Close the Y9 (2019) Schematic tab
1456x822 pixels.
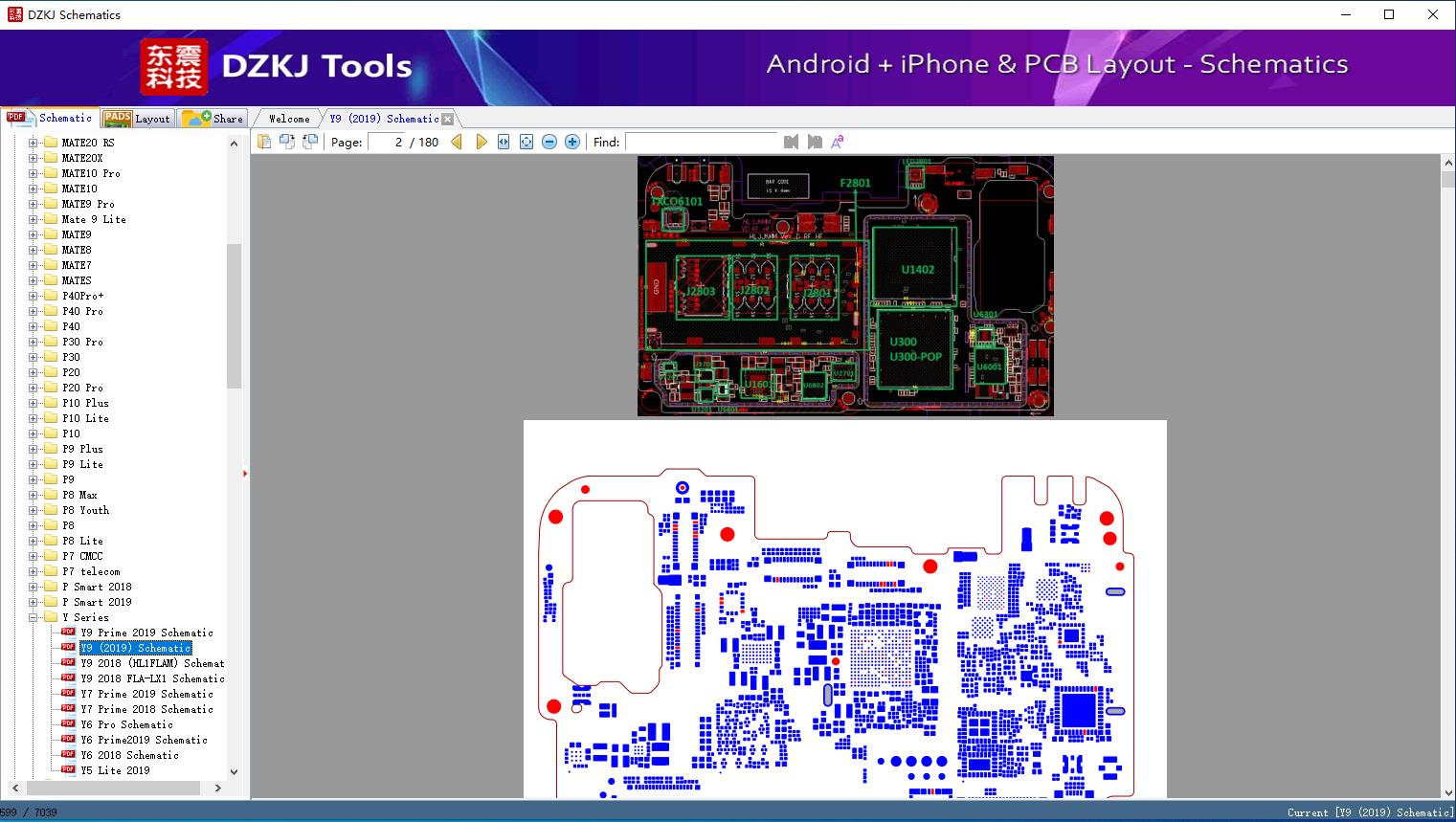[447, 119]
